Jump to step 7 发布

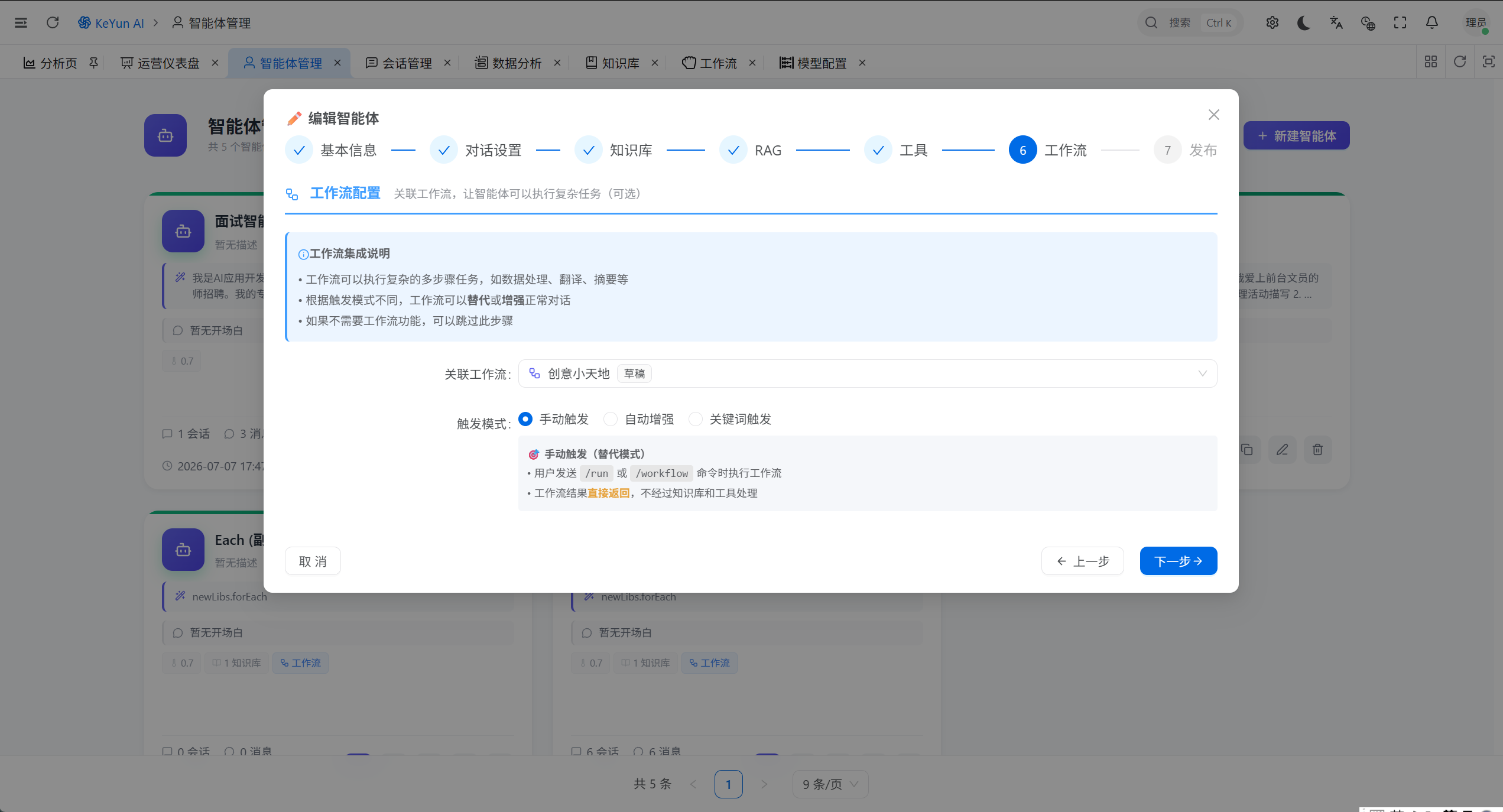point(1186,150)
